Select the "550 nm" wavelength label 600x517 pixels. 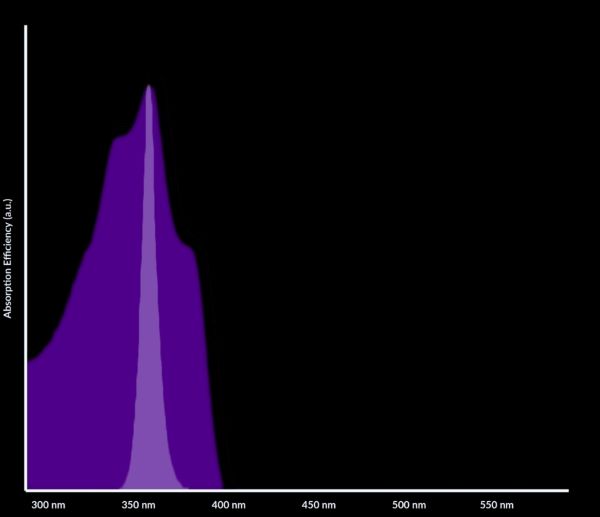(x=497, y=505)
